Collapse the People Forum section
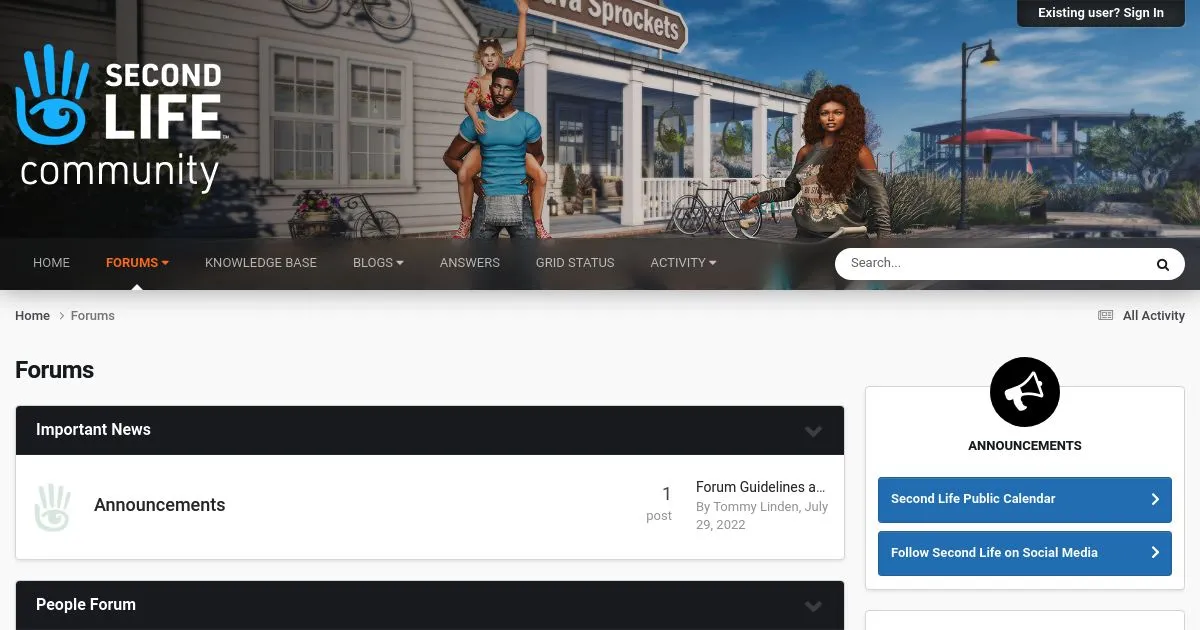The height and width of the screenshot is (630, 1200). (x=813, y=606)
